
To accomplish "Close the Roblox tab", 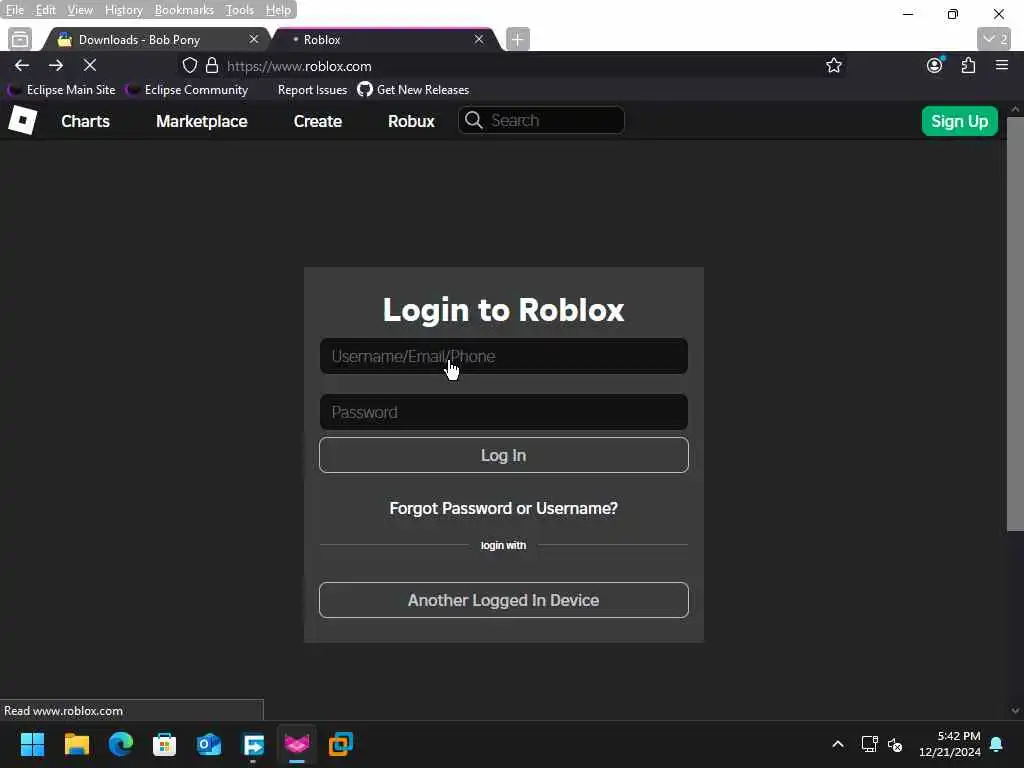I will click(x=479, y=39).
